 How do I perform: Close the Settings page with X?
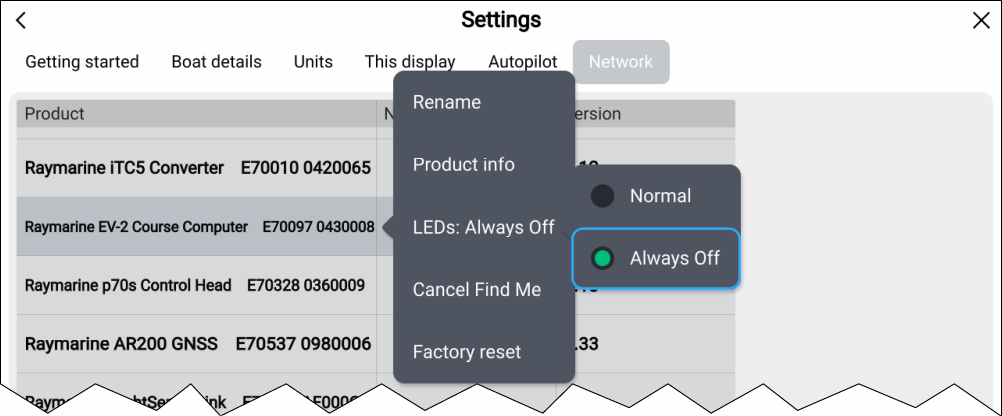(x=981, y=21)
